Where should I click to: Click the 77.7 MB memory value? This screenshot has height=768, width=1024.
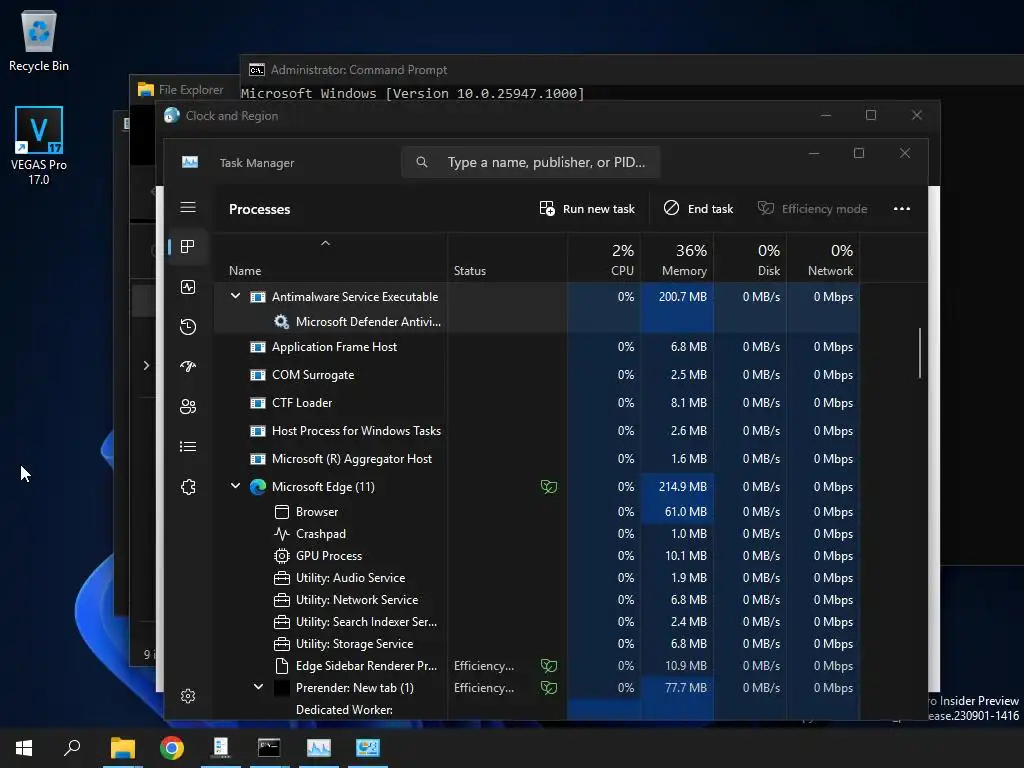pyautogui.click(x=686, y=688)
